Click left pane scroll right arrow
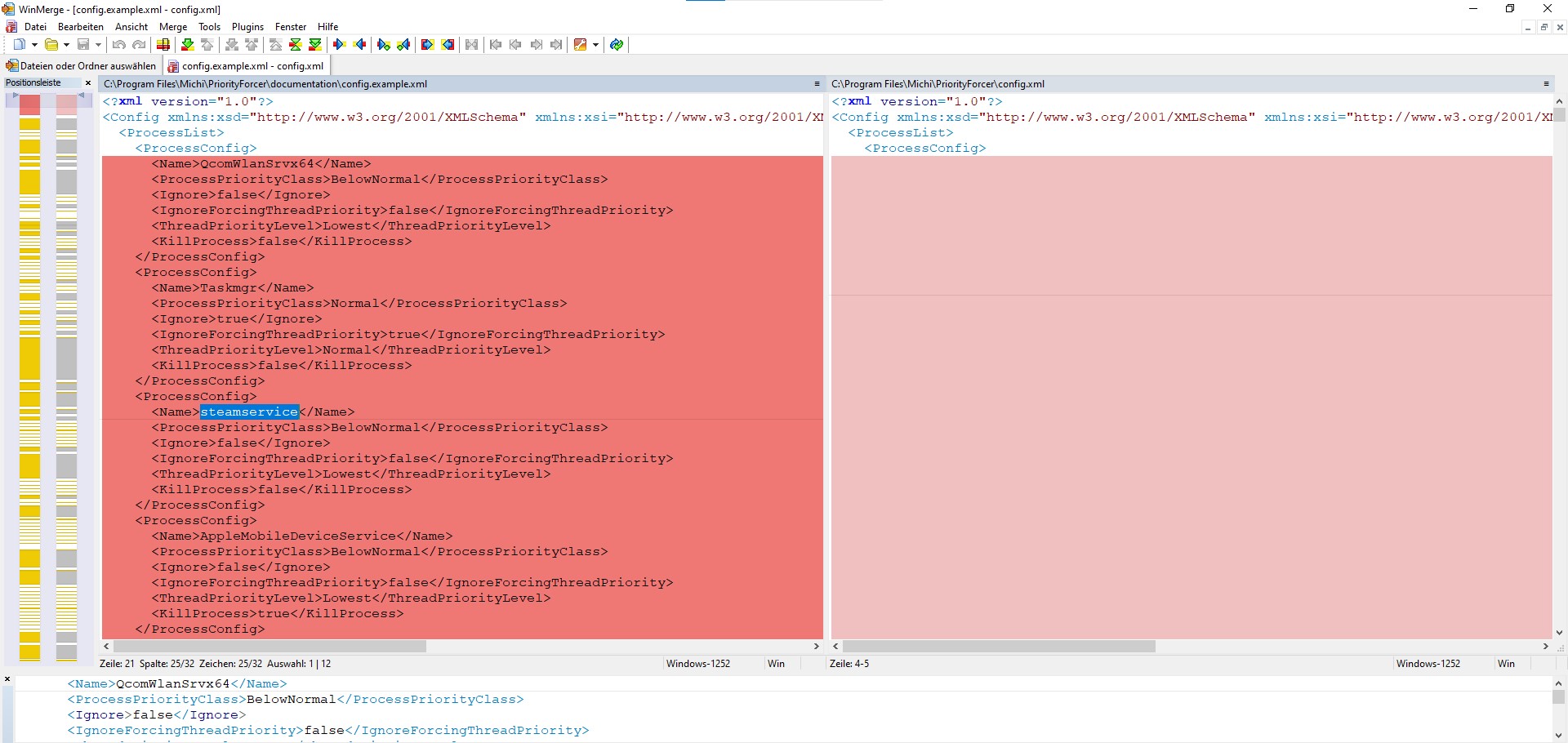This screenshot has height=743, width=1568. (817, 646)
